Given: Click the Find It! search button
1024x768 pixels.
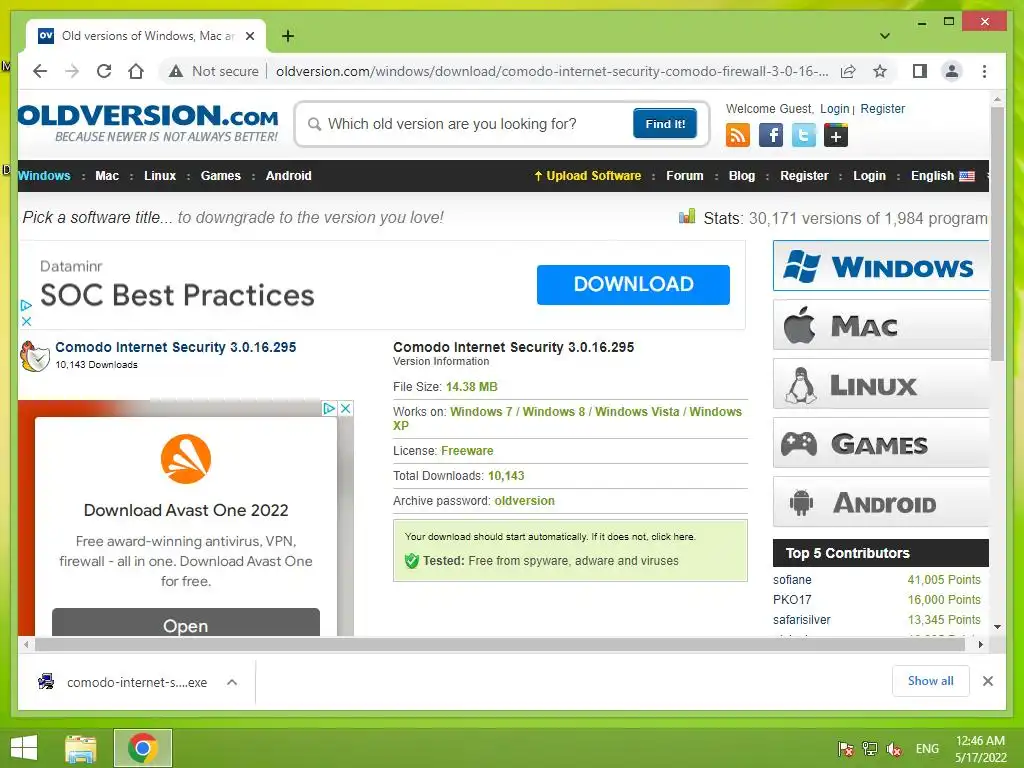Looking at the screenshot, I should pos(665,123).
